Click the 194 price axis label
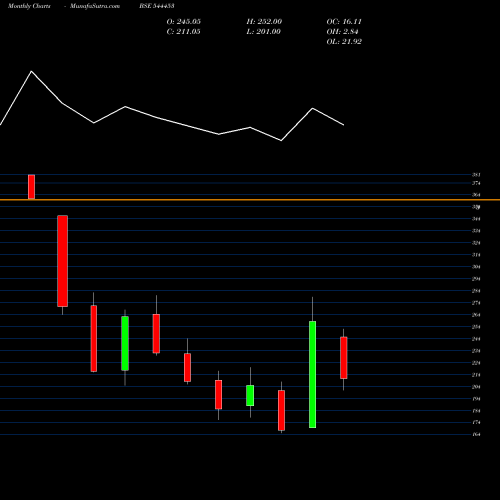The width and height of the screenshot is (500, 500). [x=476, y=399]
